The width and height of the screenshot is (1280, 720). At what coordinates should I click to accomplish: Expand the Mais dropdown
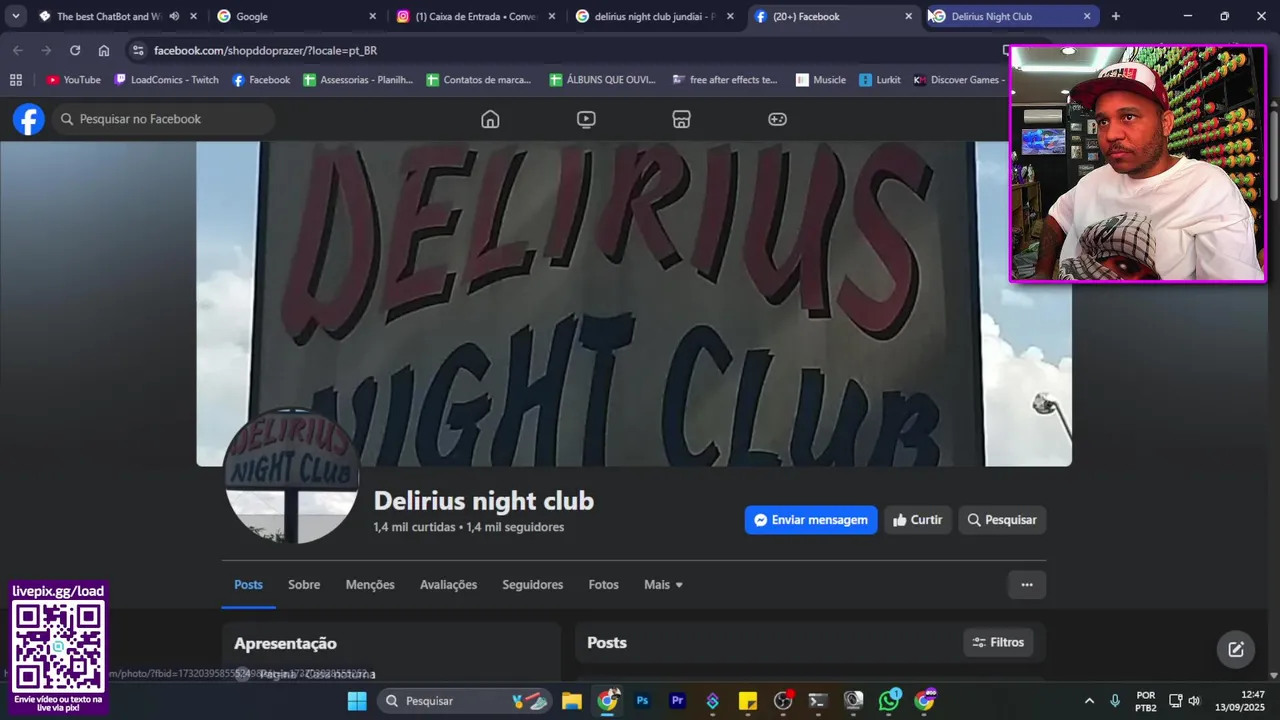coord(663,585)
